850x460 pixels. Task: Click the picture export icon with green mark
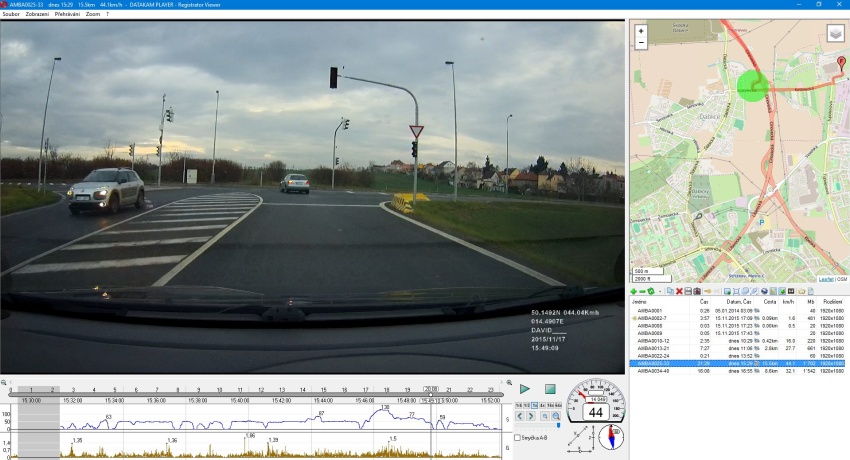[727, 291]
